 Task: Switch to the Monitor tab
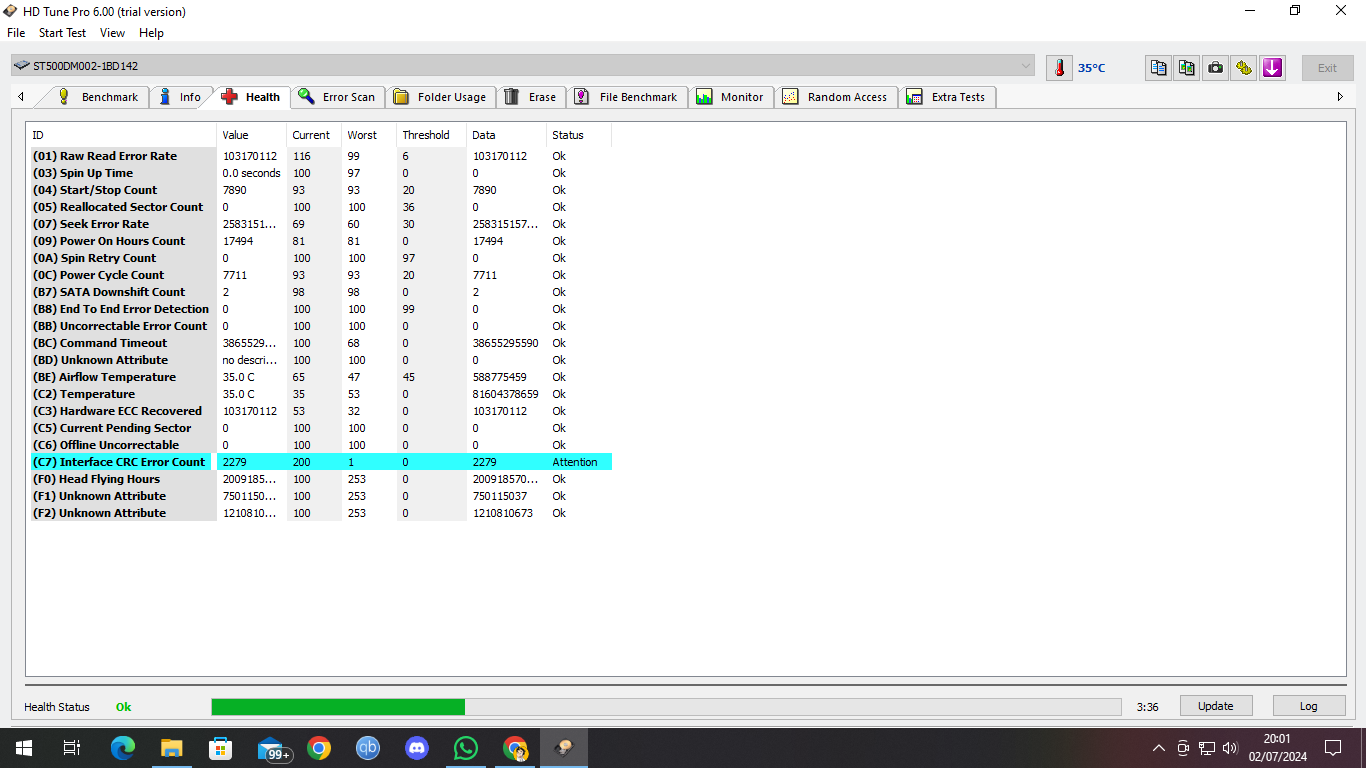coord(731,97)
